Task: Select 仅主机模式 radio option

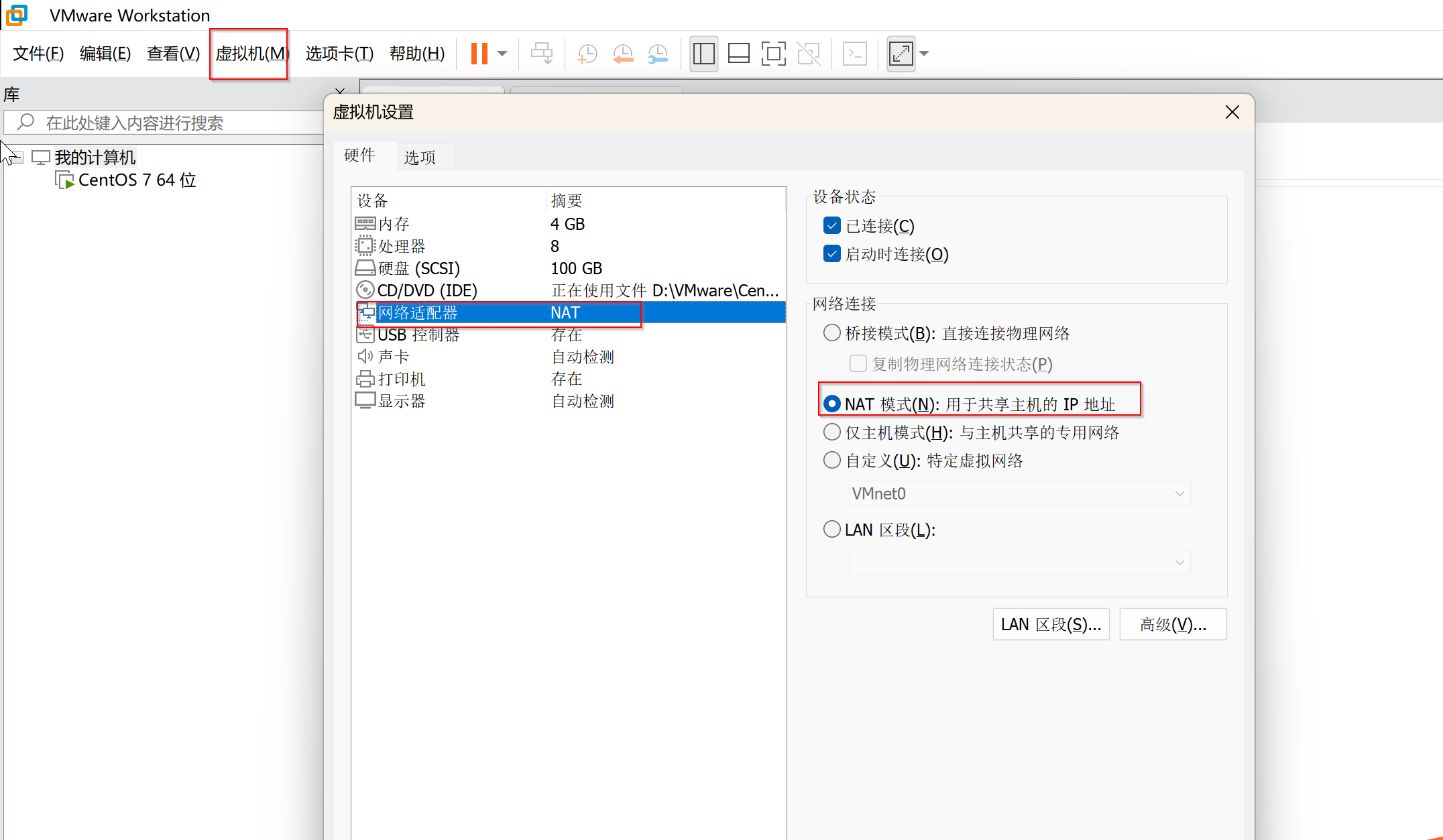Action: pos(831,432)
